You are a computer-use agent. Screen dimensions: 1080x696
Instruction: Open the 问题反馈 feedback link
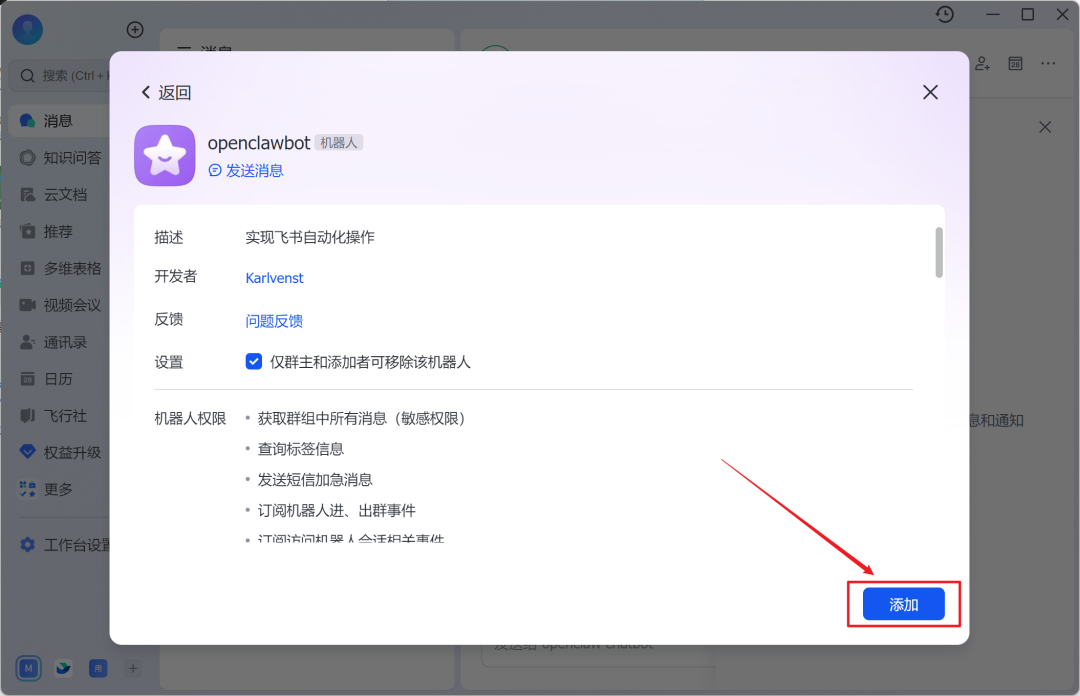click(x=273, y=319)
